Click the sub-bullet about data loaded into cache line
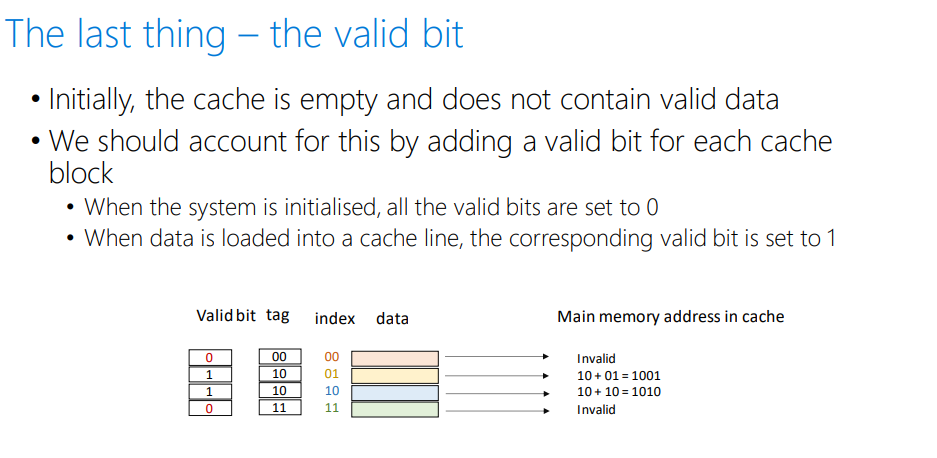This screenshot has width=937, height=458. click(459, 239)
